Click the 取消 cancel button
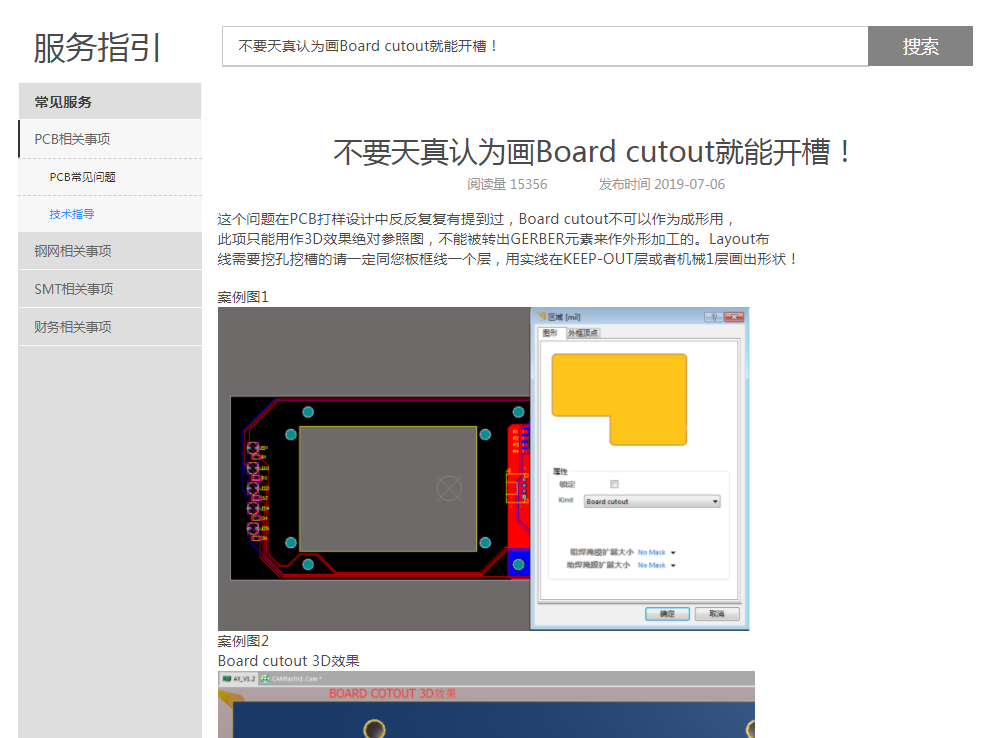983x738 pixels. click(x=716, y=613)
